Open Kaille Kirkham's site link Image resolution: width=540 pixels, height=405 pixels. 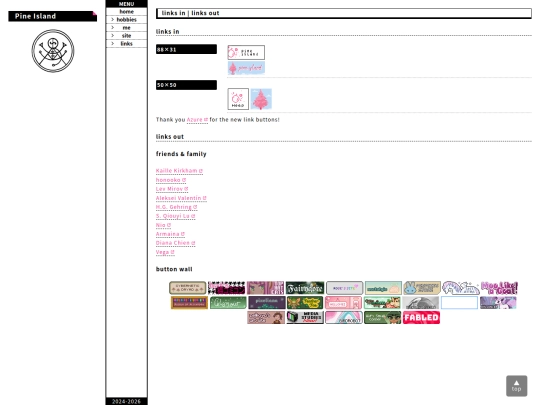179,171
